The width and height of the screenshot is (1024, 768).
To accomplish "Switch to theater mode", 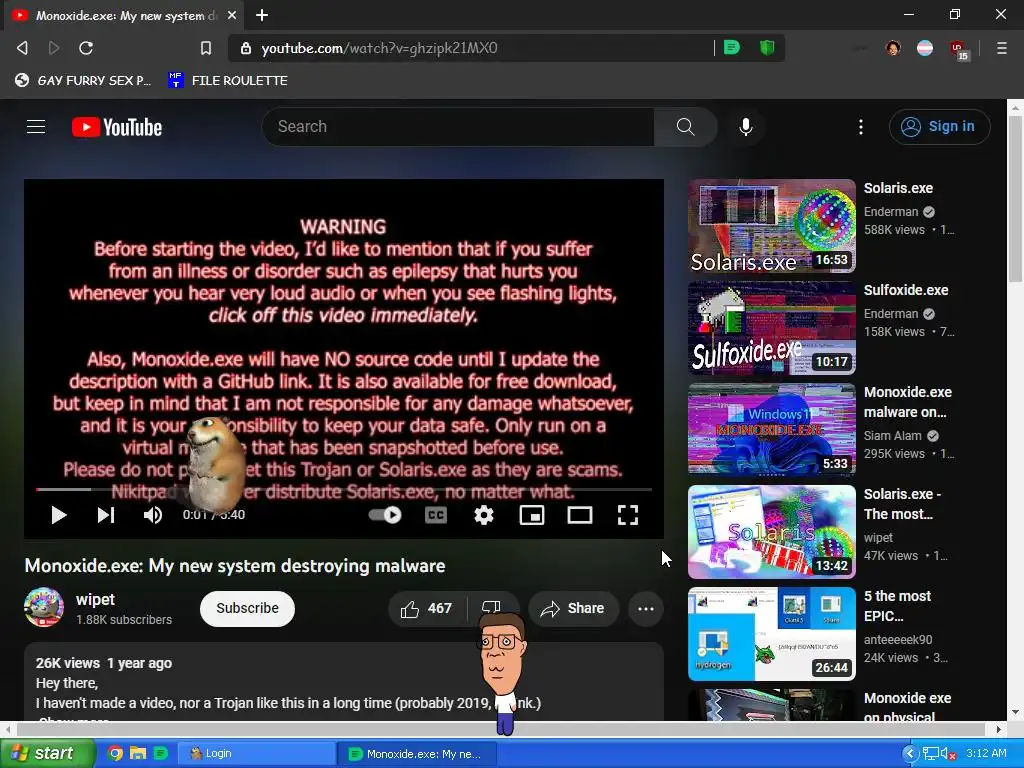I will [x=580, y=515].
